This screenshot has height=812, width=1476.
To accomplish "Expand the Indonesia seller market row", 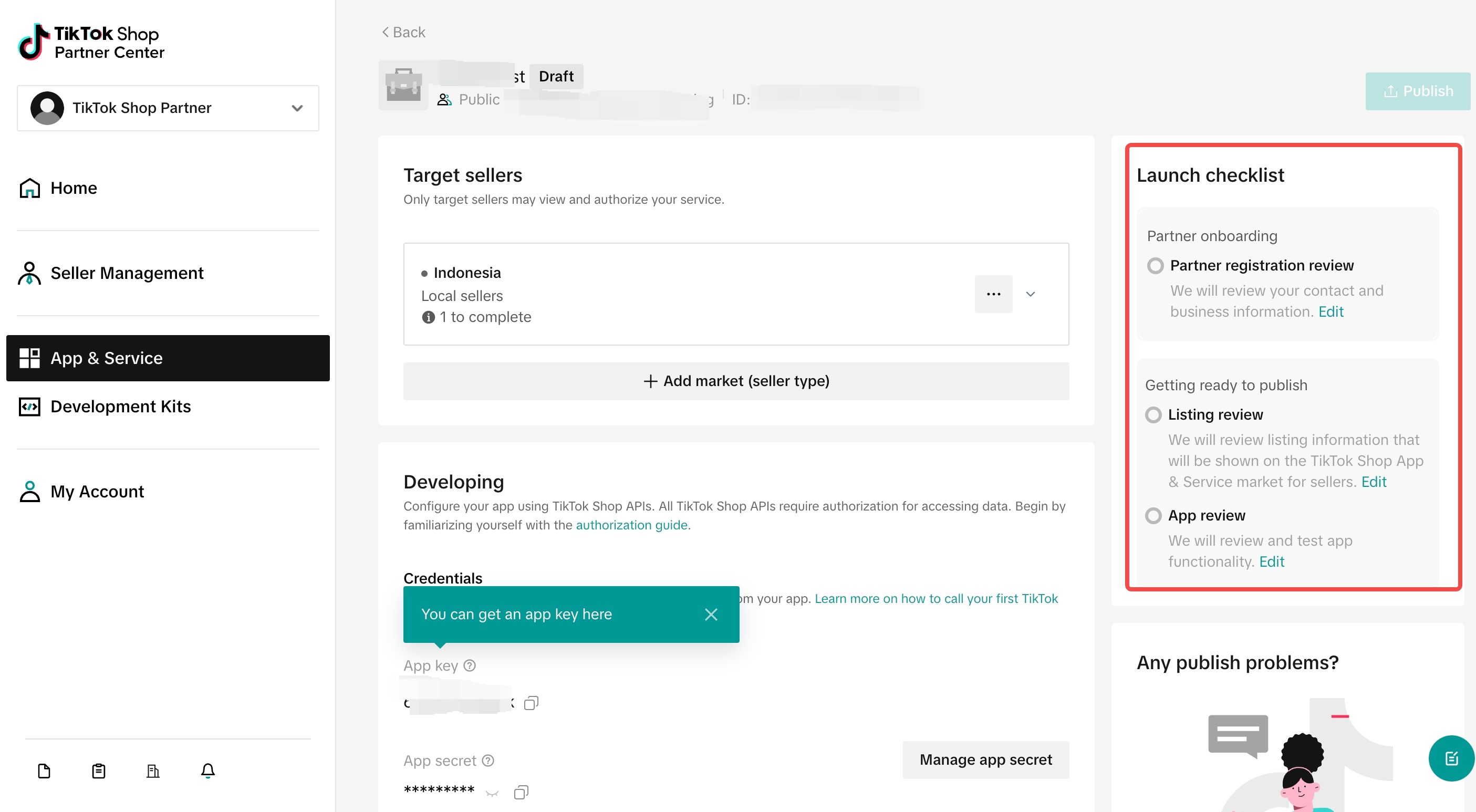I will (x=1030, y=294).
